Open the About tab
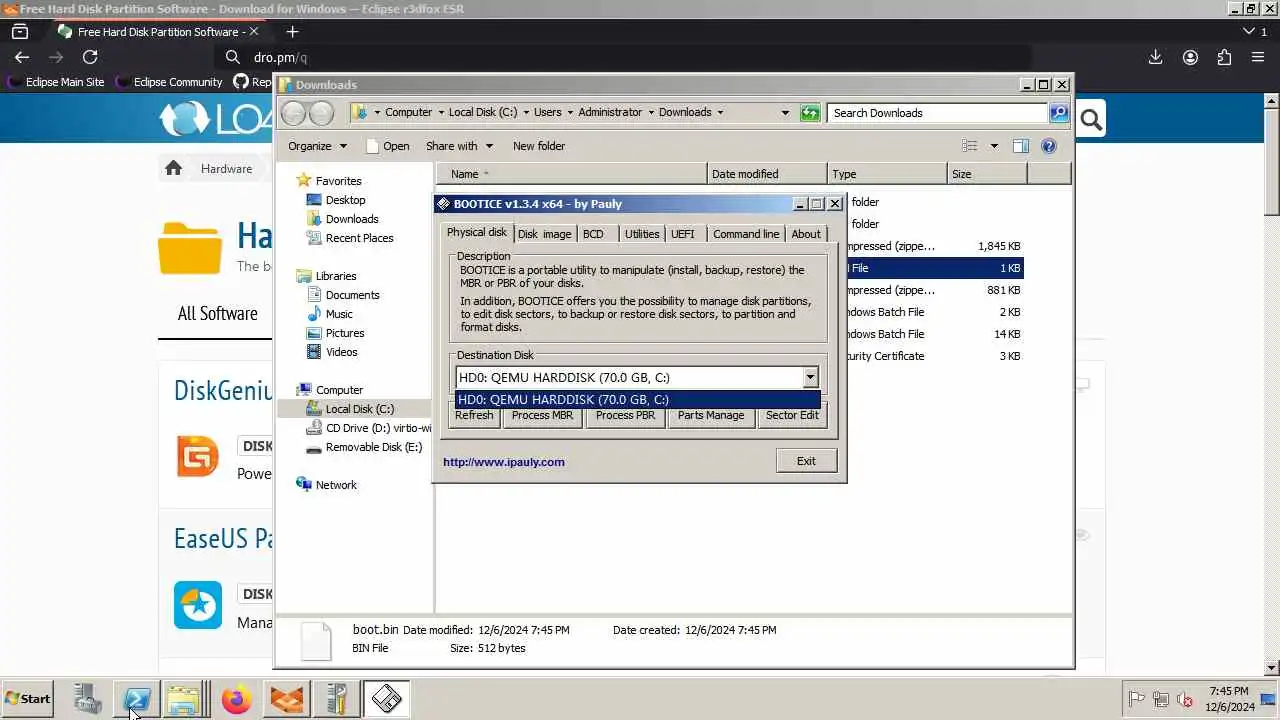 tap(806, 234)
